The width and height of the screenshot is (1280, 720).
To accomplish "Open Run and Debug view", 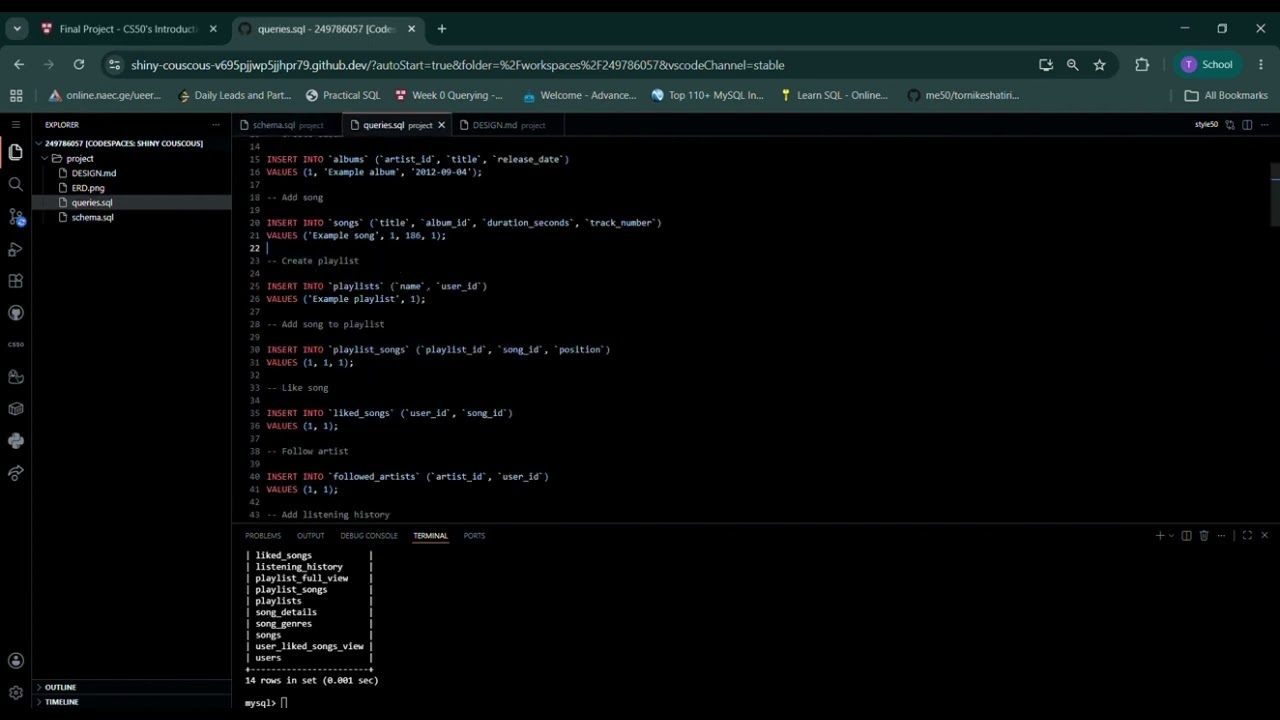I will (x=15, y=249).
